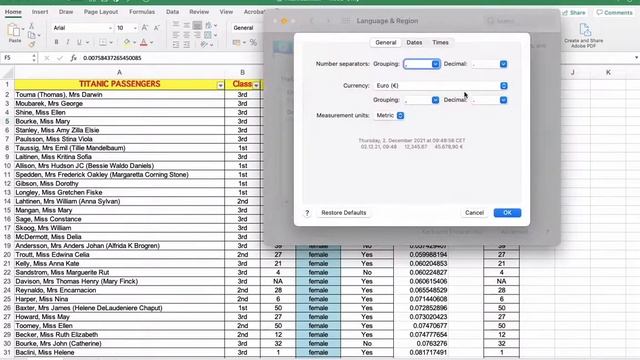Switch to the Dates tab
This screenshot has width=640, height=360.
[414, 42]
